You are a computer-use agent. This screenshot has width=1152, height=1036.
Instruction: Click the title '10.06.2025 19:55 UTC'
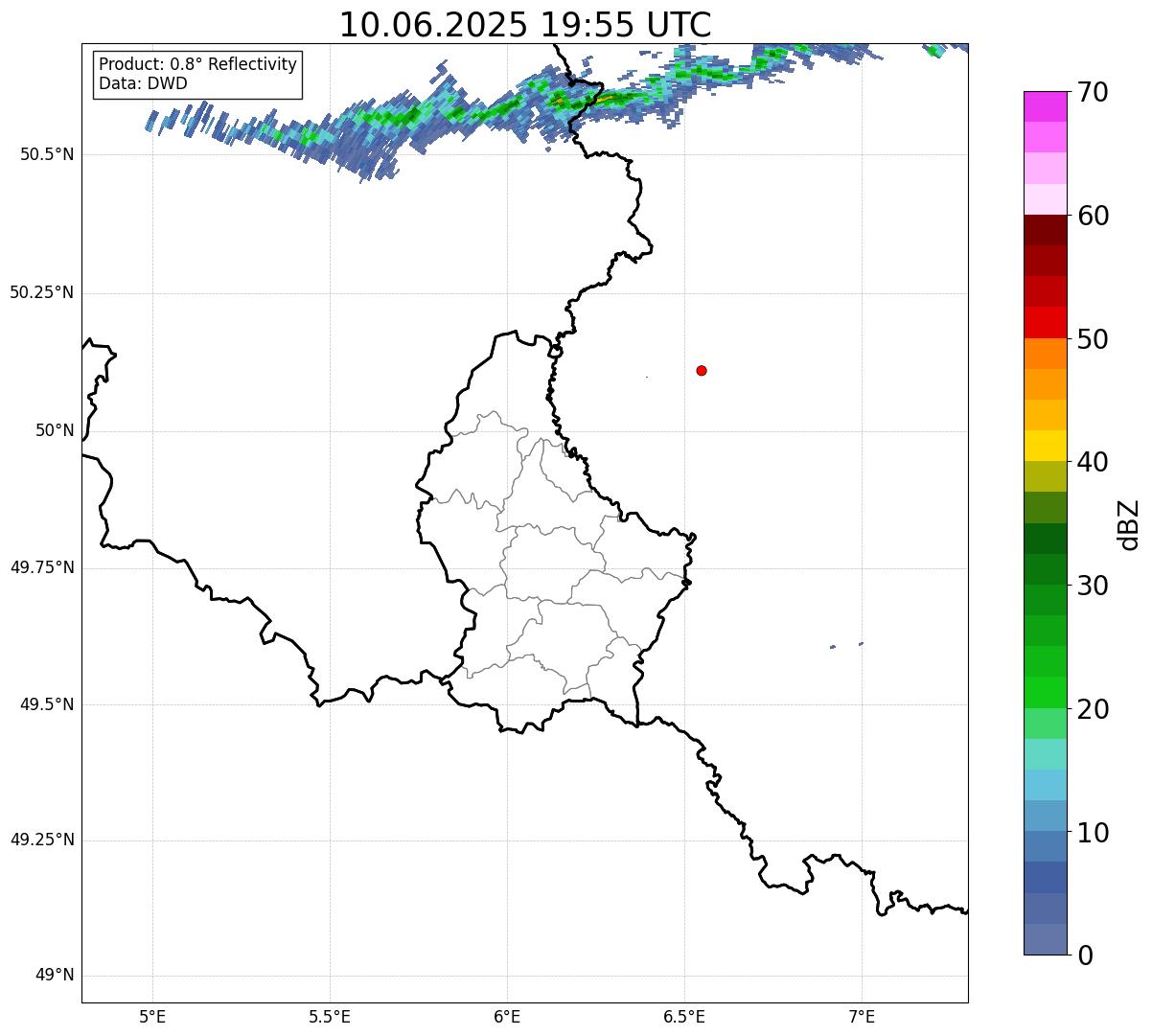(x=525, y=25)
